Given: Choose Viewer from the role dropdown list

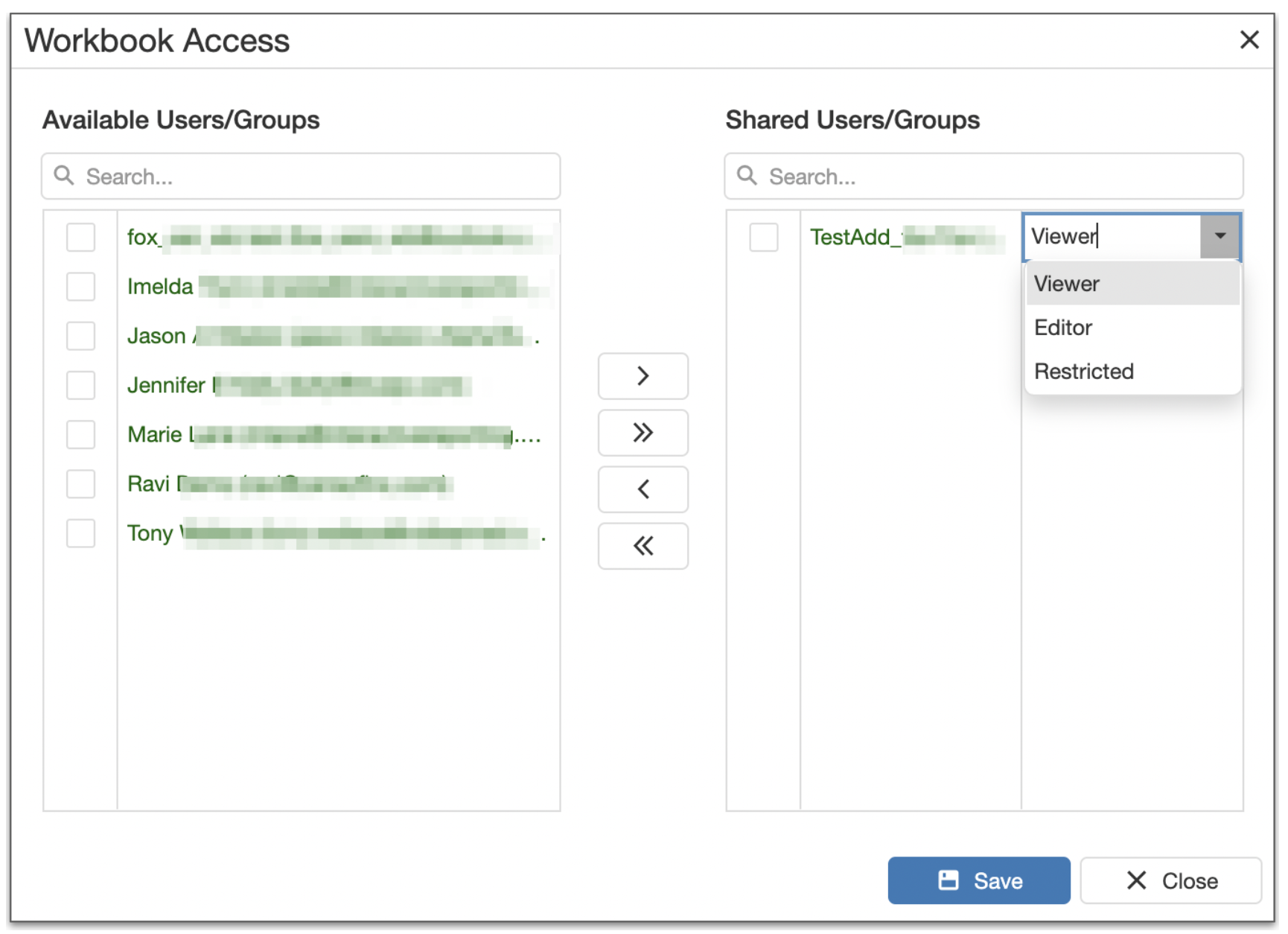Looking at the screenshot, I should point(1132,284).
